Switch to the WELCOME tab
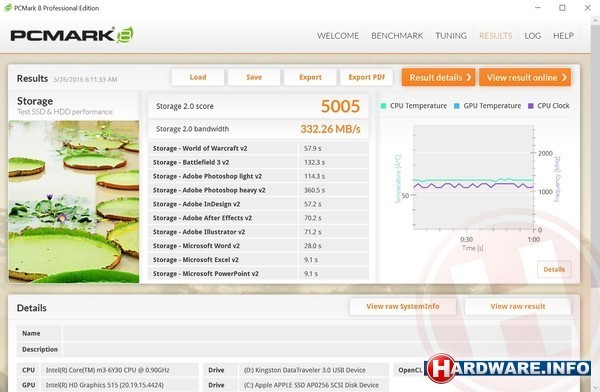Viewport: 600px width, 392px height. [338, 36]
